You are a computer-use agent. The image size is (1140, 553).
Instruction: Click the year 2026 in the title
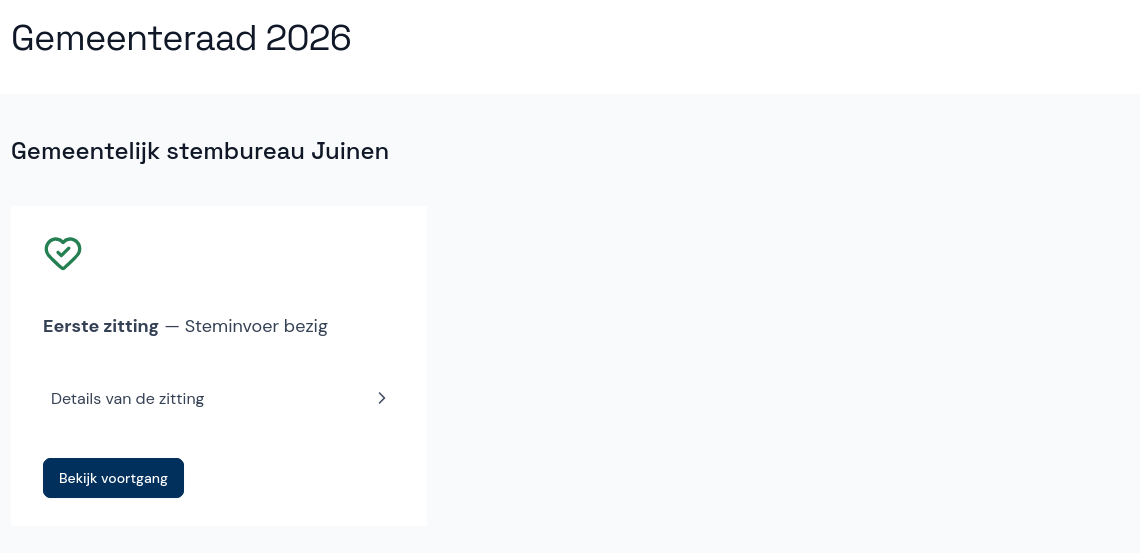pos(308,38)
